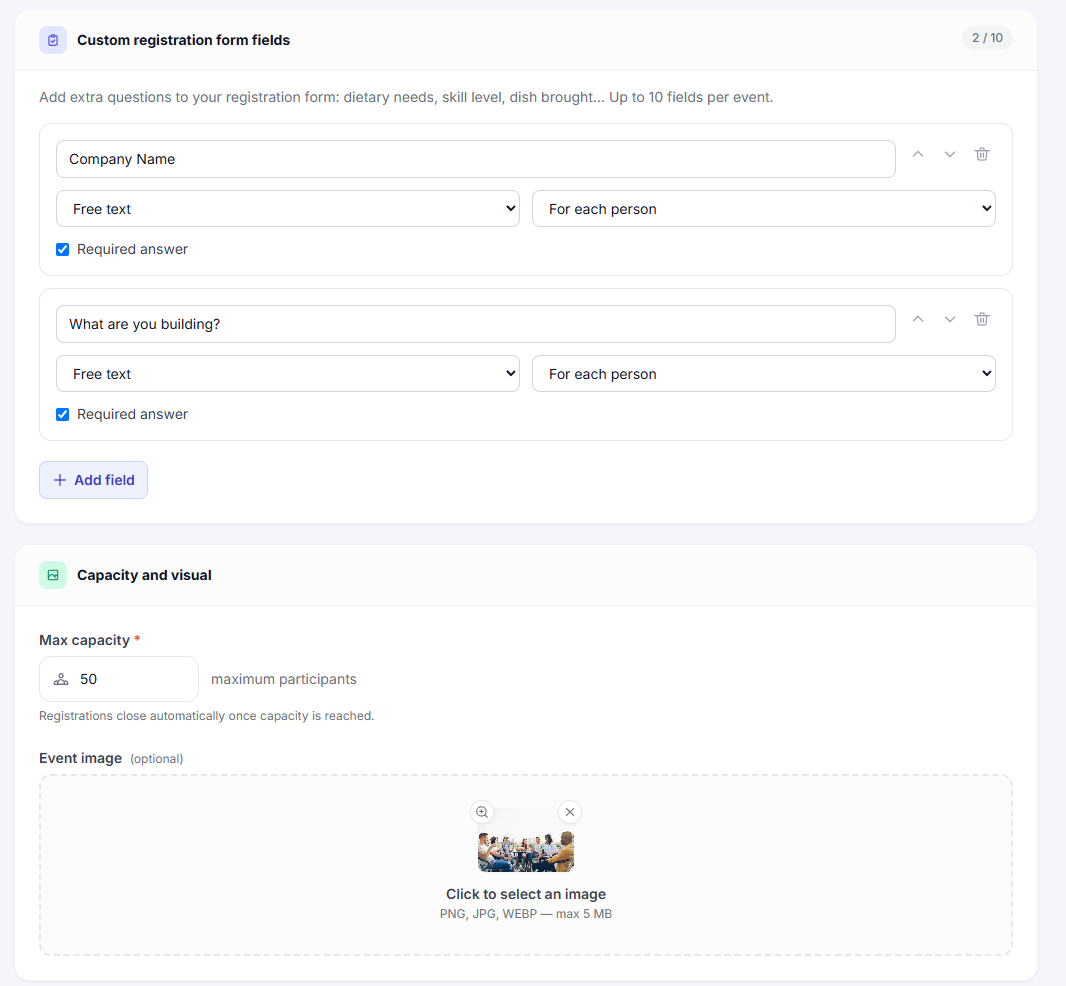Edit the Company Name label field
Screen dimensions: 1066x986
point(475,159)
